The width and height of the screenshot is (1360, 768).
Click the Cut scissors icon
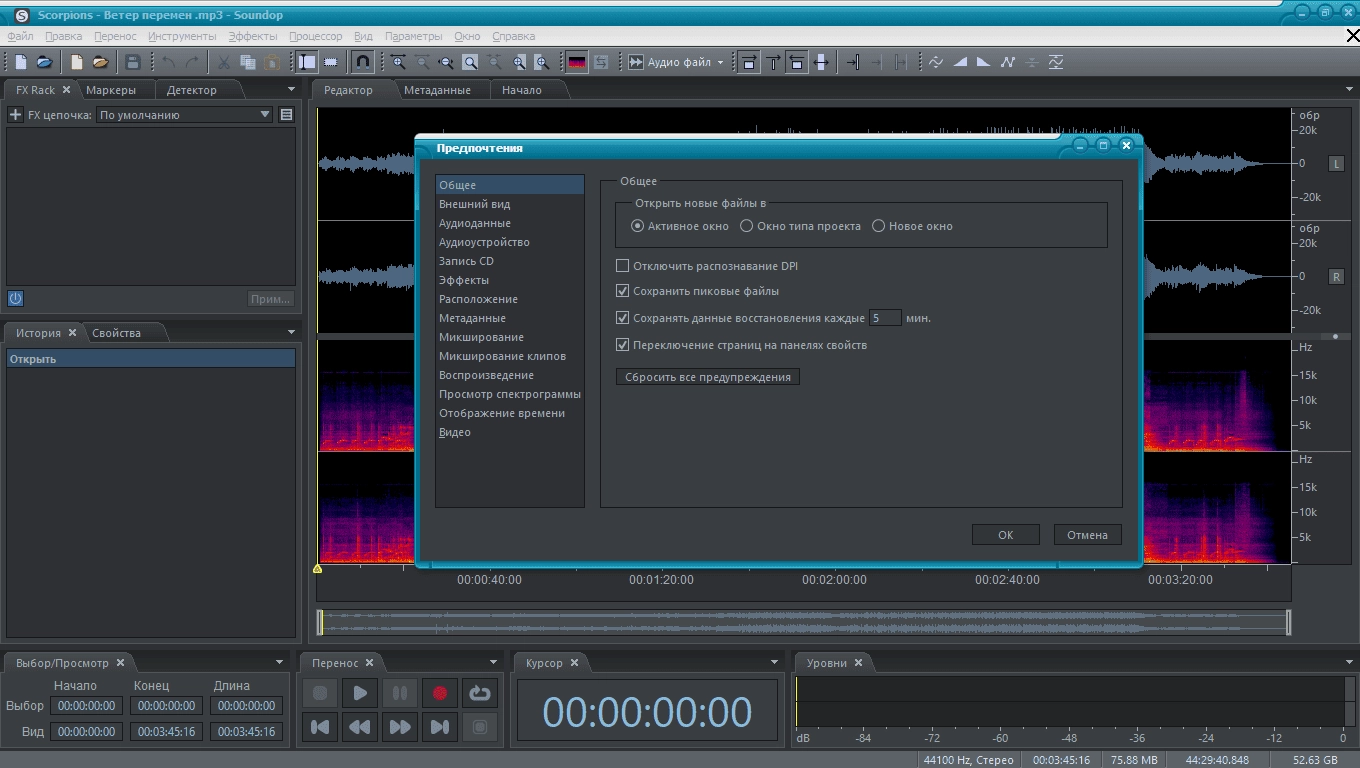224,62
